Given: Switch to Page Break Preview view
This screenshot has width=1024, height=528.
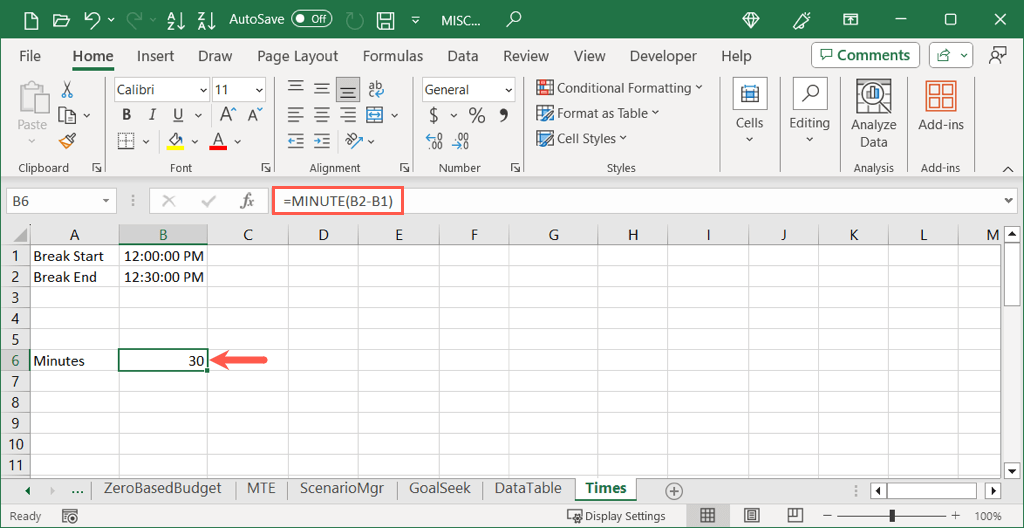Looking at the screenshot, I should click(x=795, y=516).
